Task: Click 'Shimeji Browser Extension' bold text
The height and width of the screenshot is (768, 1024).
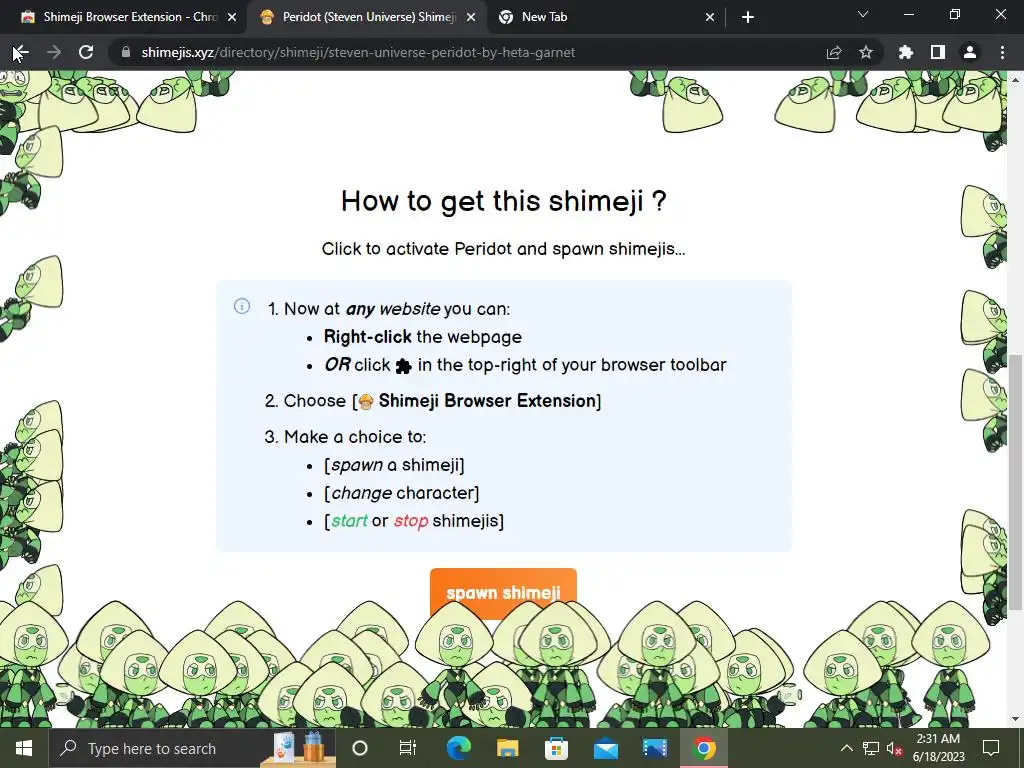Action: click(x=487, y=400)
